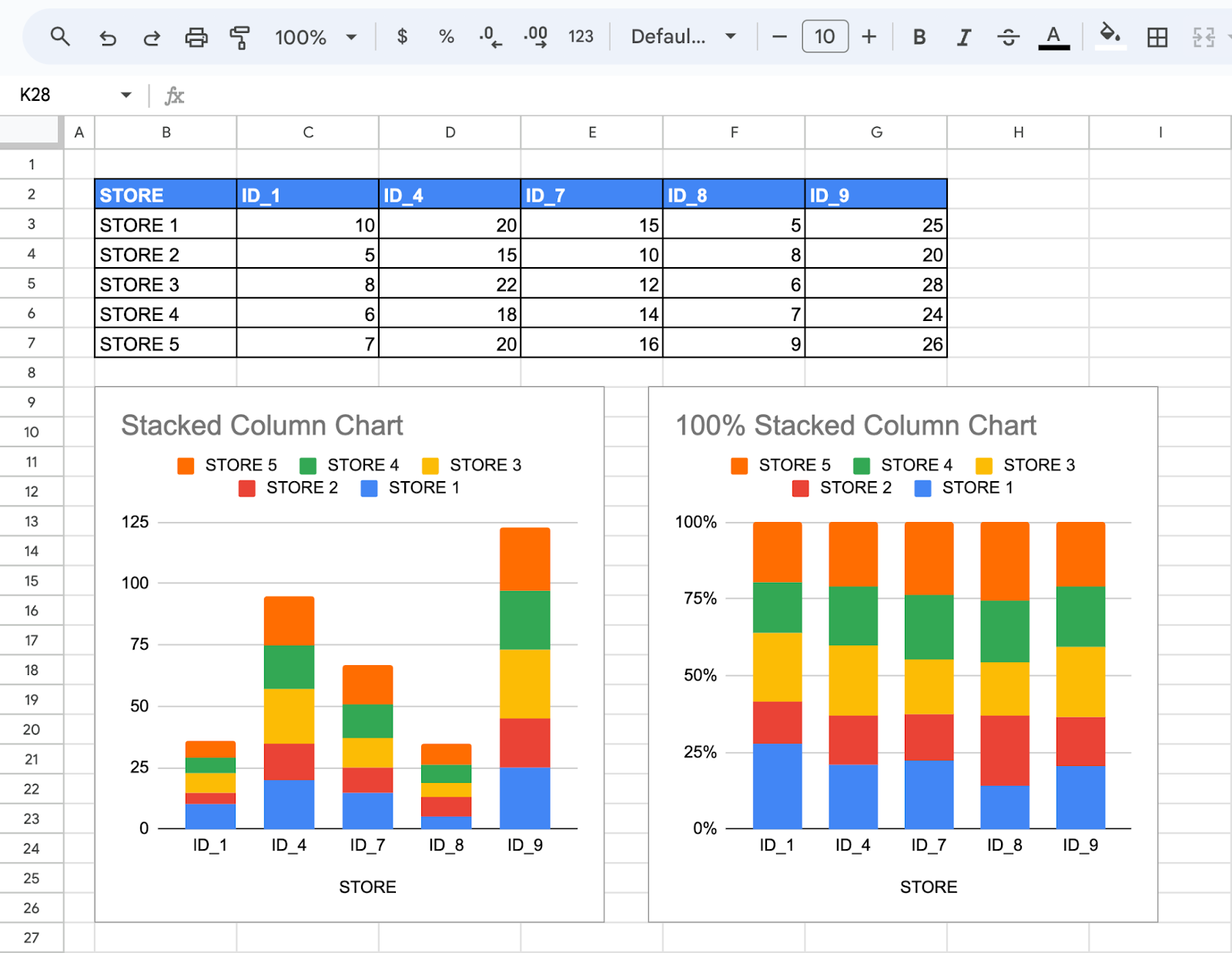Screen dimensions: 1232x953
Task: Toggle strikethrough formatting
Action: [1008, 37]
